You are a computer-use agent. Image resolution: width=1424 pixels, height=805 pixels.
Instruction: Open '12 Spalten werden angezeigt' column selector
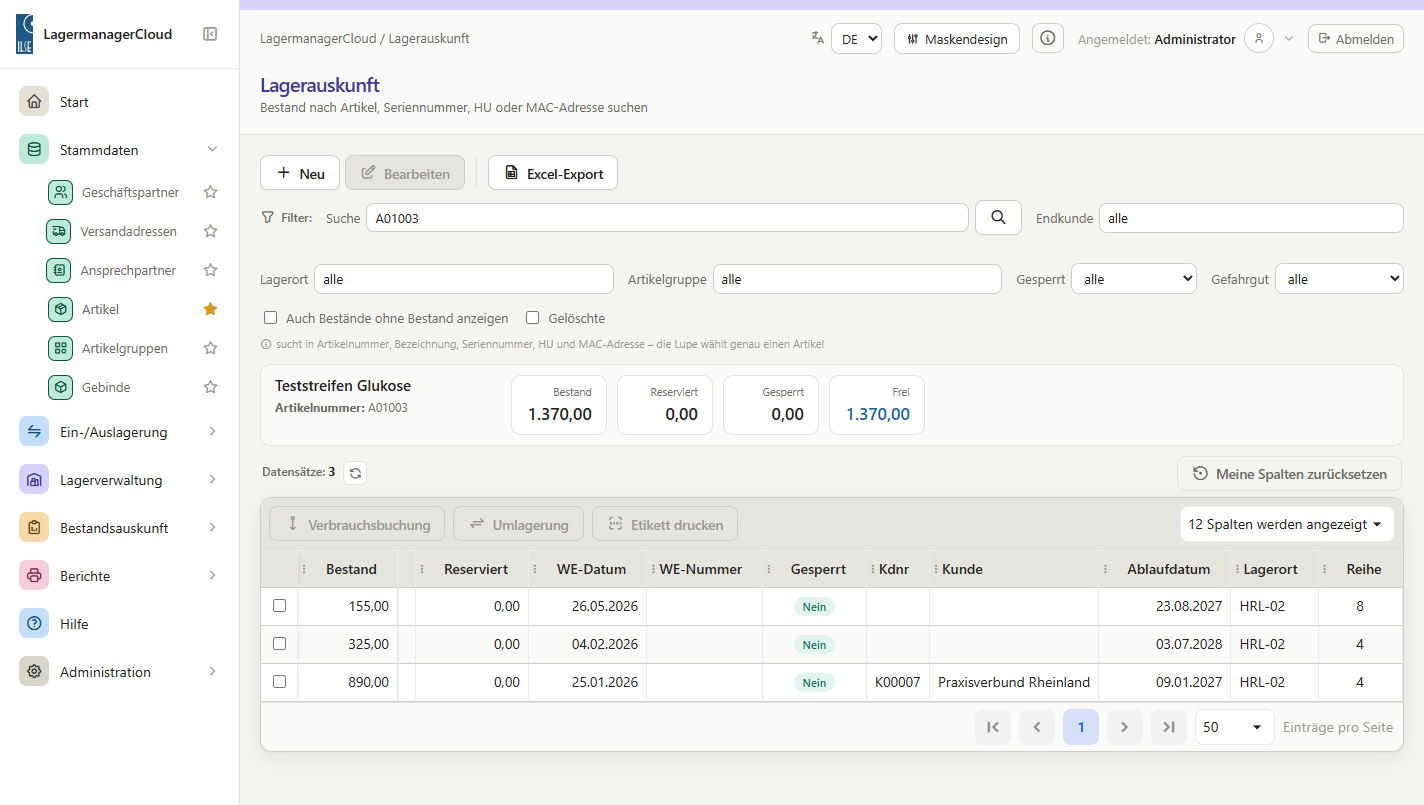[1287, 523]
